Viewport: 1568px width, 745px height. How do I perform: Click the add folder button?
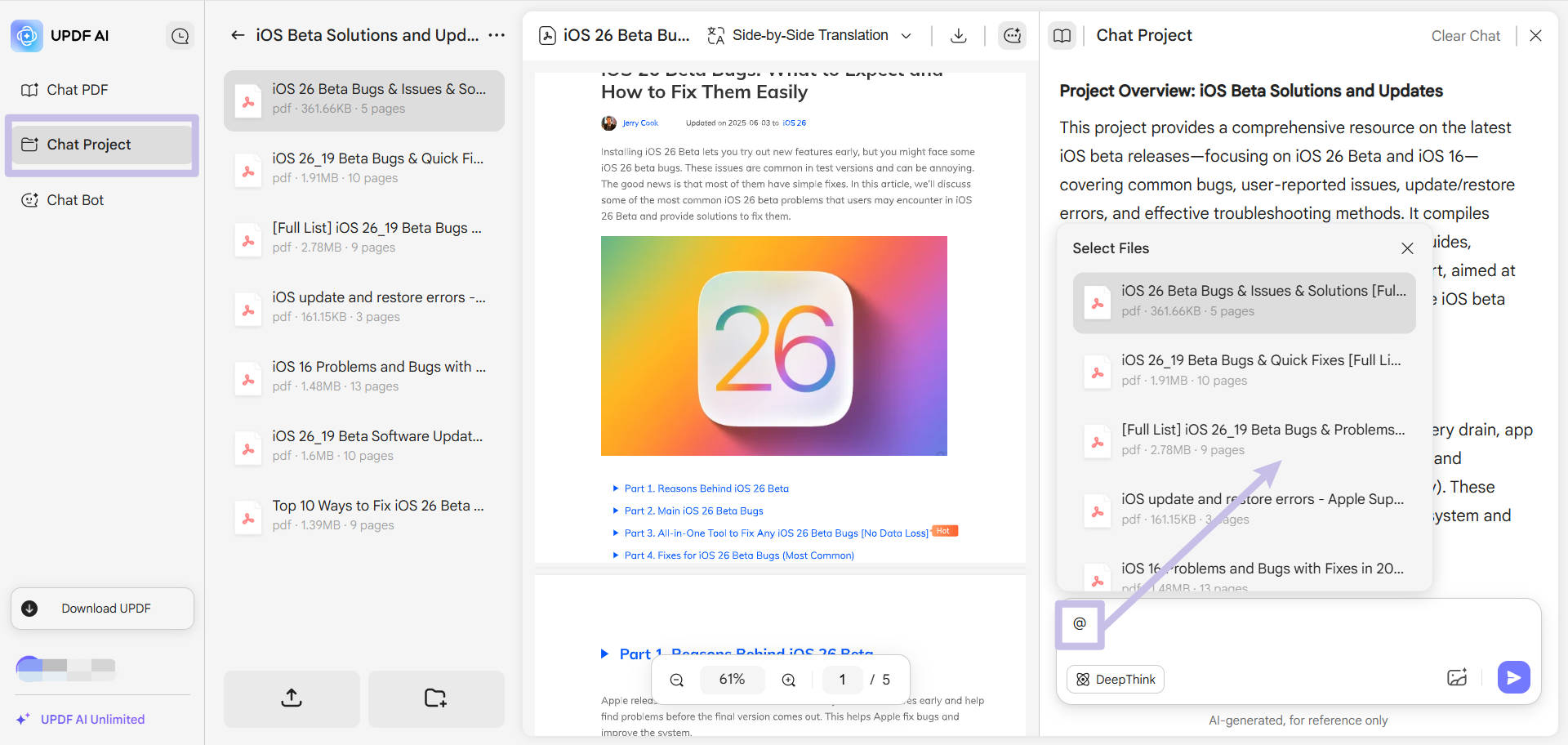click(436, 698)
